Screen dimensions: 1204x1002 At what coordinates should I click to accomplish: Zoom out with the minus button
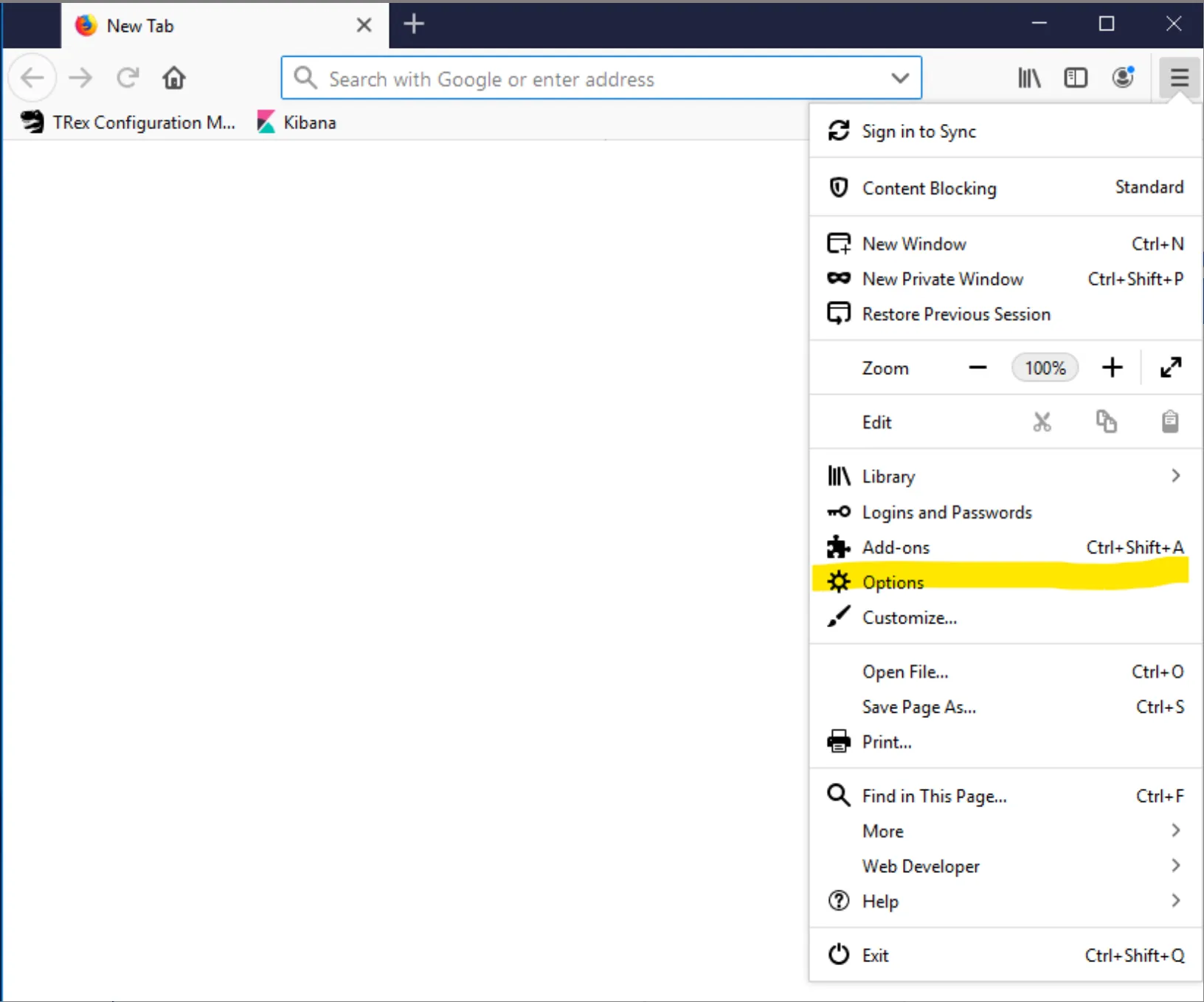click(978, 367)
